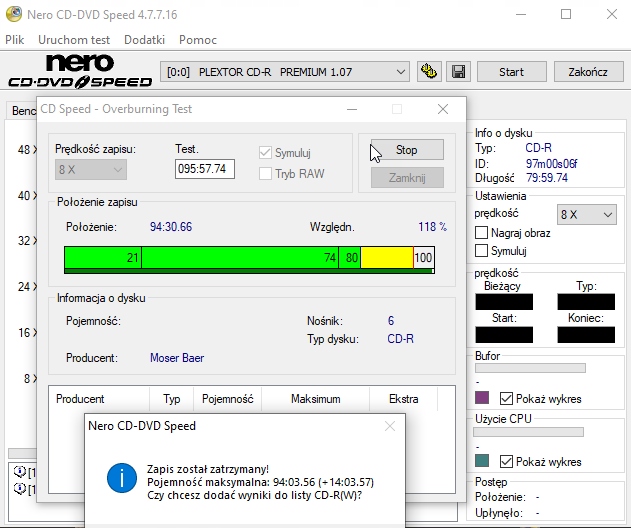The width and height of the screenshot is (631, 528).
Task: Click the Zakończ button
Action: point(588,72)
